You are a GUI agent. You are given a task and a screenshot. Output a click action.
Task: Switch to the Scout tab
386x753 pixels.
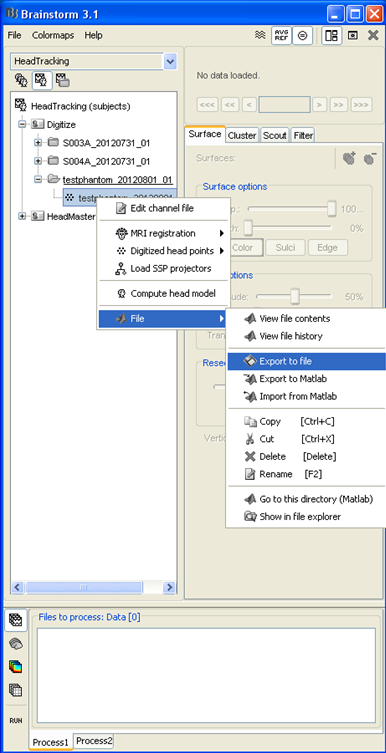pyautogui.click(x=275, y=136)
